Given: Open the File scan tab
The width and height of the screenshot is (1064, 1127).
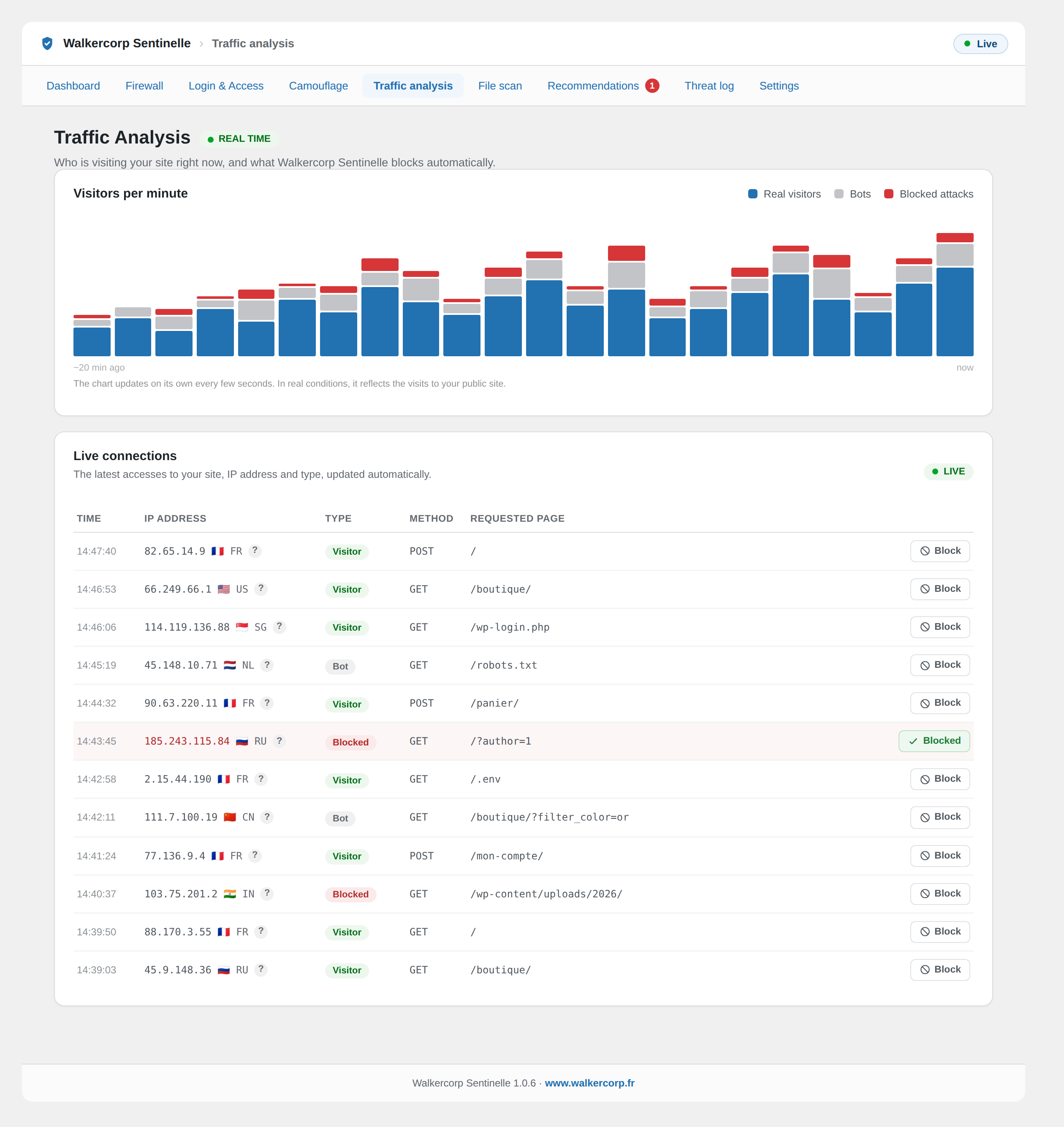Looking at the screenshot, I should click(499, 86).
